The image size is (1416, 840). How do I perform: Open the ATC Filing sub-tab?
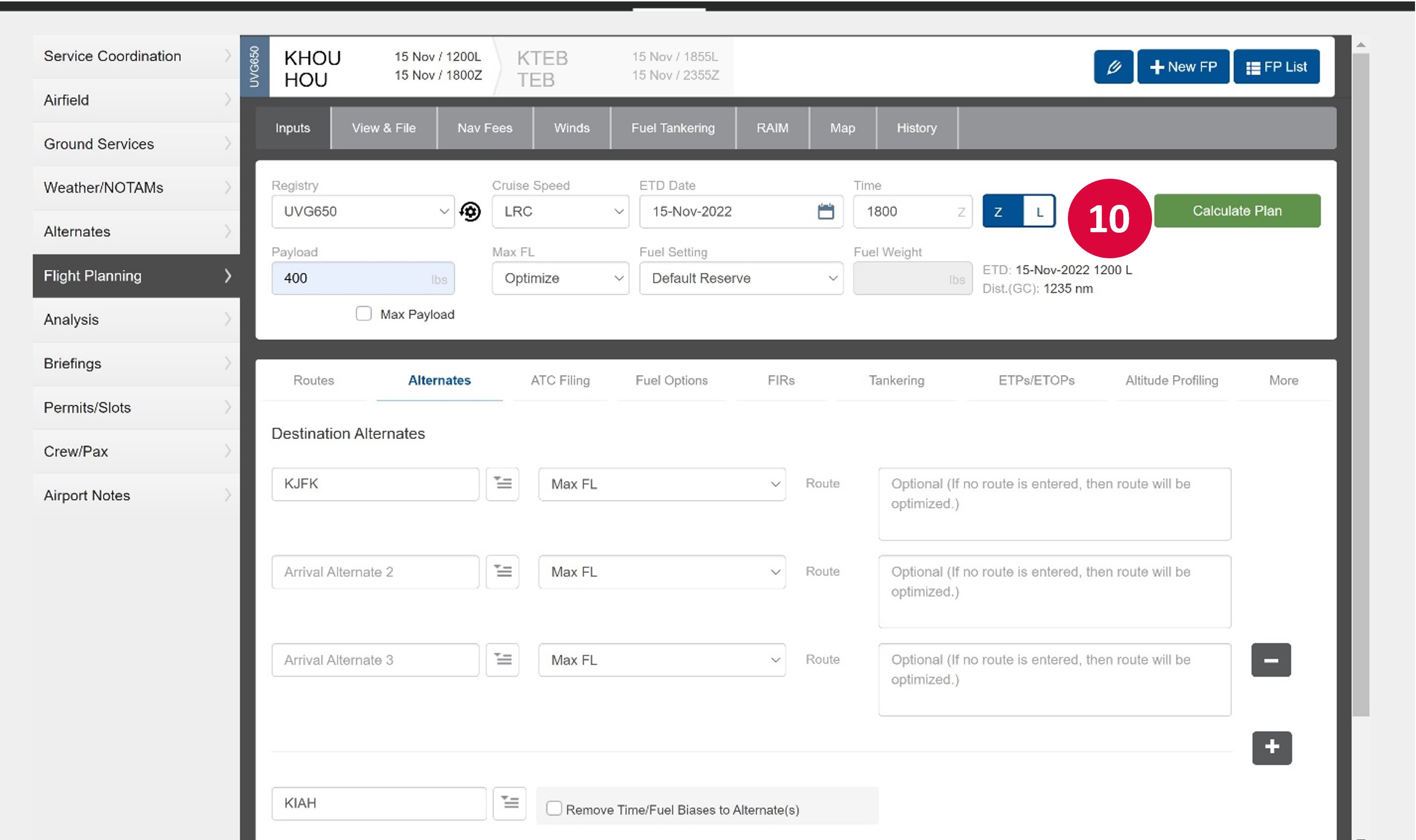coord(560,380)
